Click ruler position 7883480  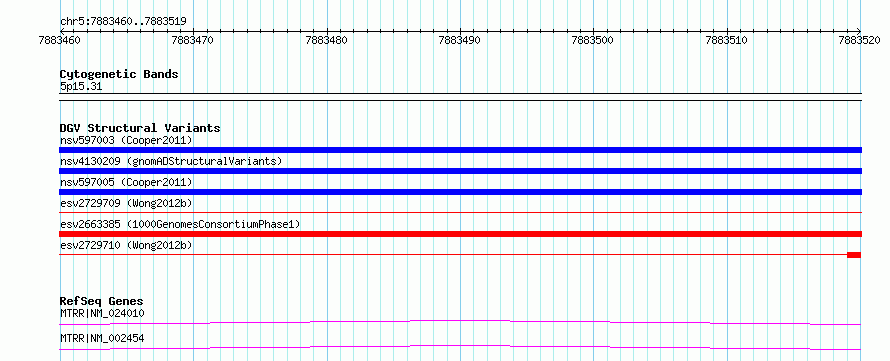[326, 40]
